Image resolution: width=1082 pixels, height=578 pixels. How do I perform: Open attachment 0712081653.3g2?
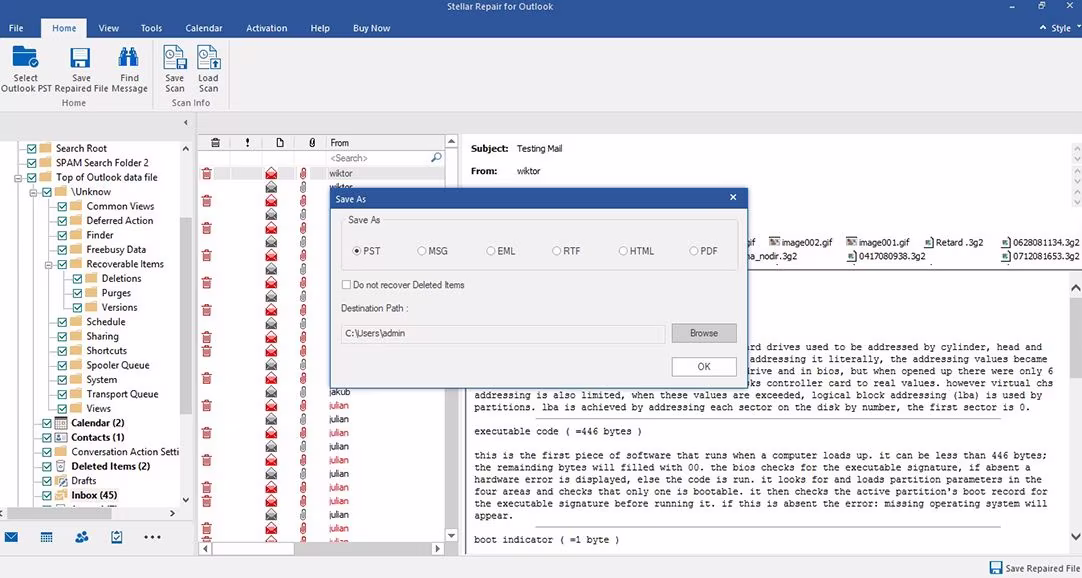1040,257
